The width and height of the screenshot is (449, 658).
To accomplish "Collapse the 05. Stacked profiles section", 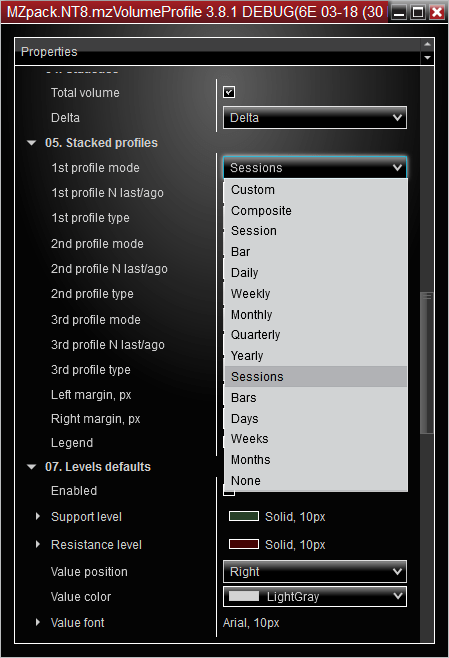I will pos(31,143).
